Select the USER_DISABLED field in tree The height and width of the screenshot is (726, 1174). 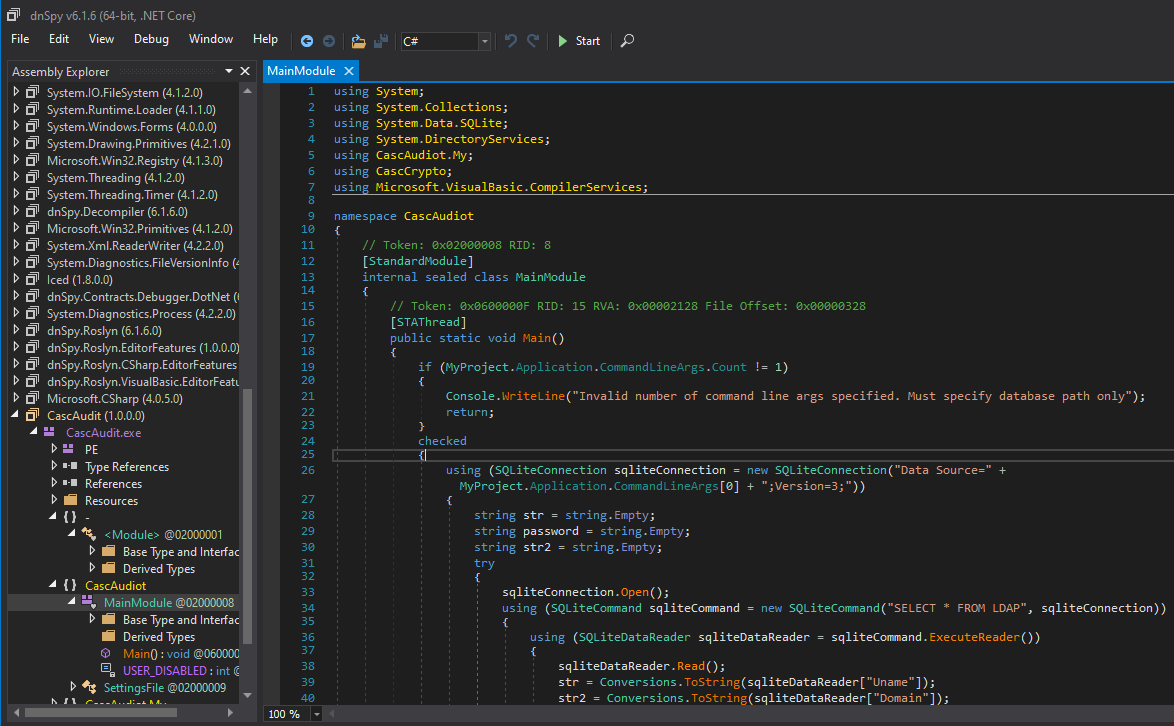(165, 670)
